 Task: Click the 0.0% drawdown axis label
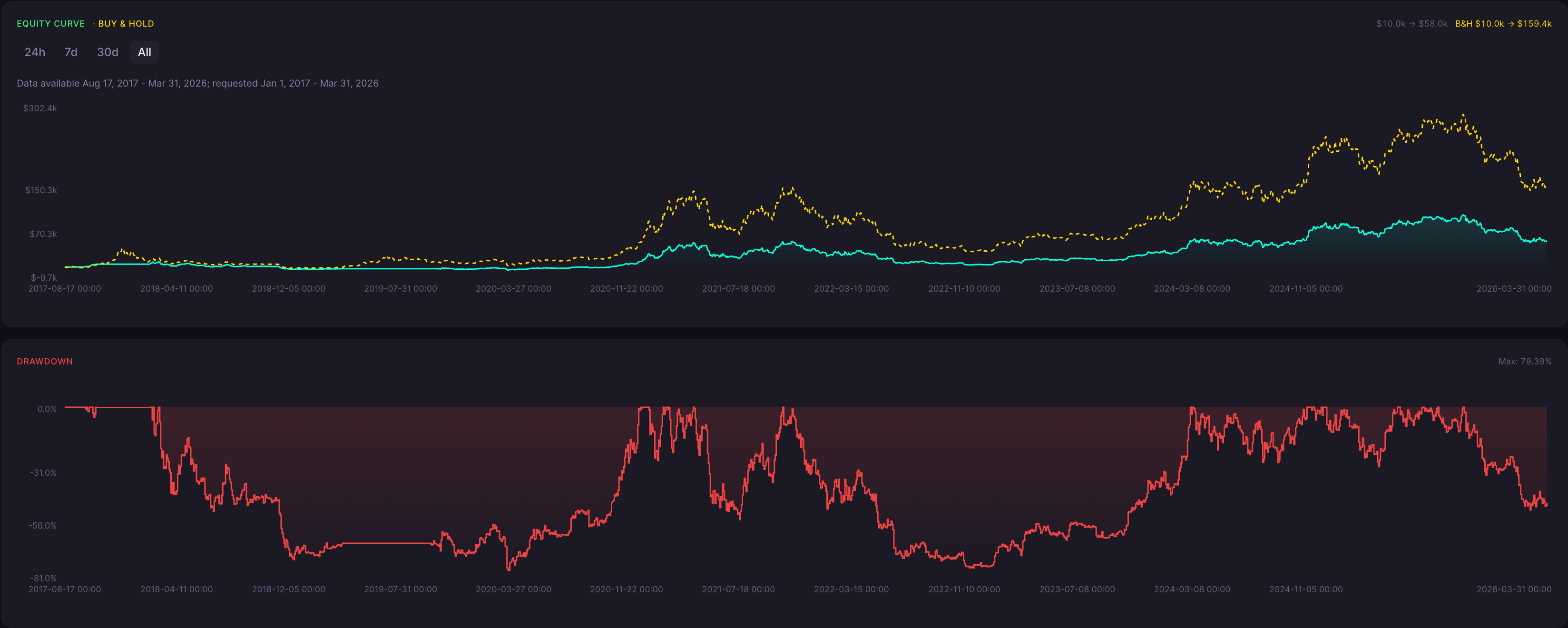[x=47, y=409]
